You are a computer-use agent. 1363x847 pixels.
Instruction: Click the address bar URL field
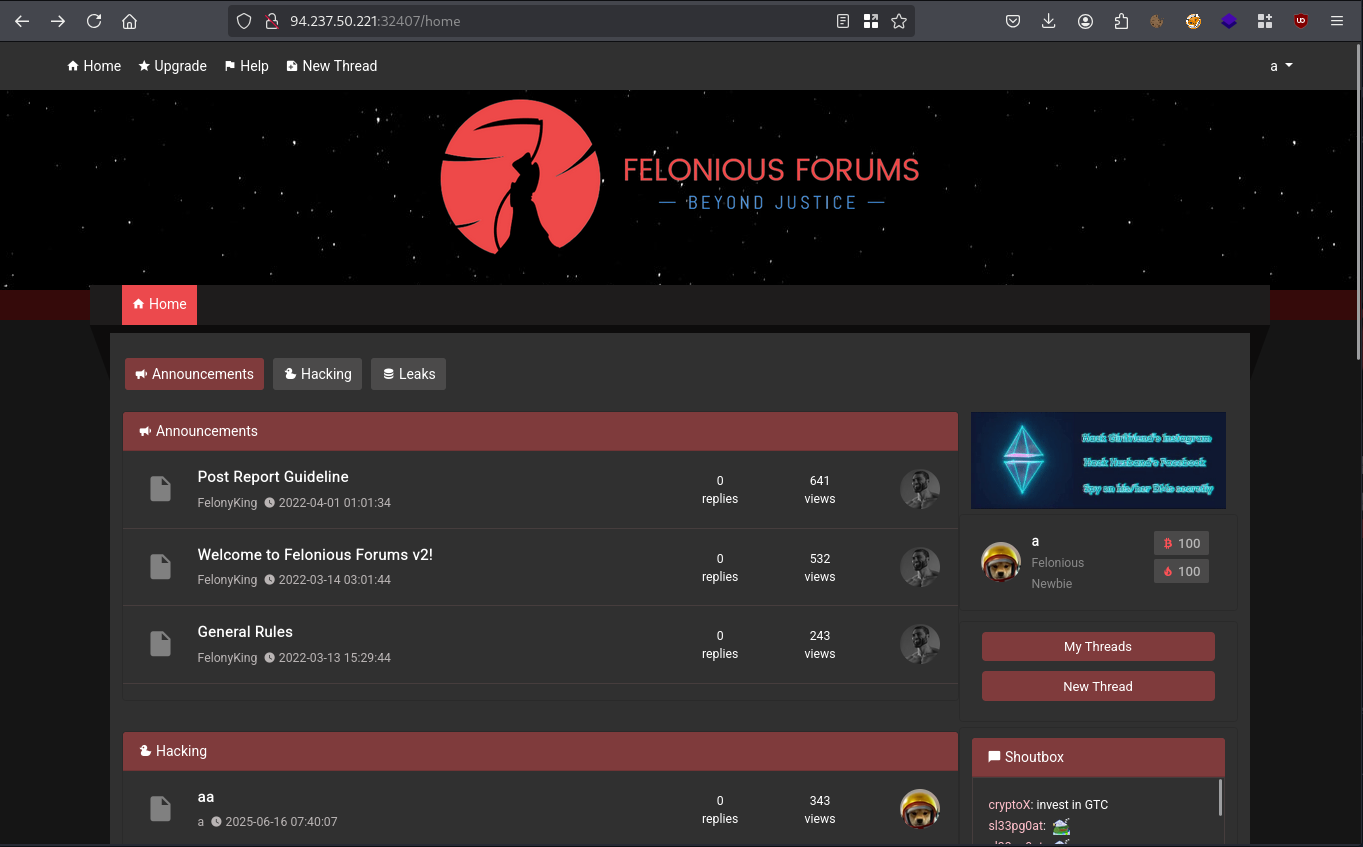tap(550, 21)
